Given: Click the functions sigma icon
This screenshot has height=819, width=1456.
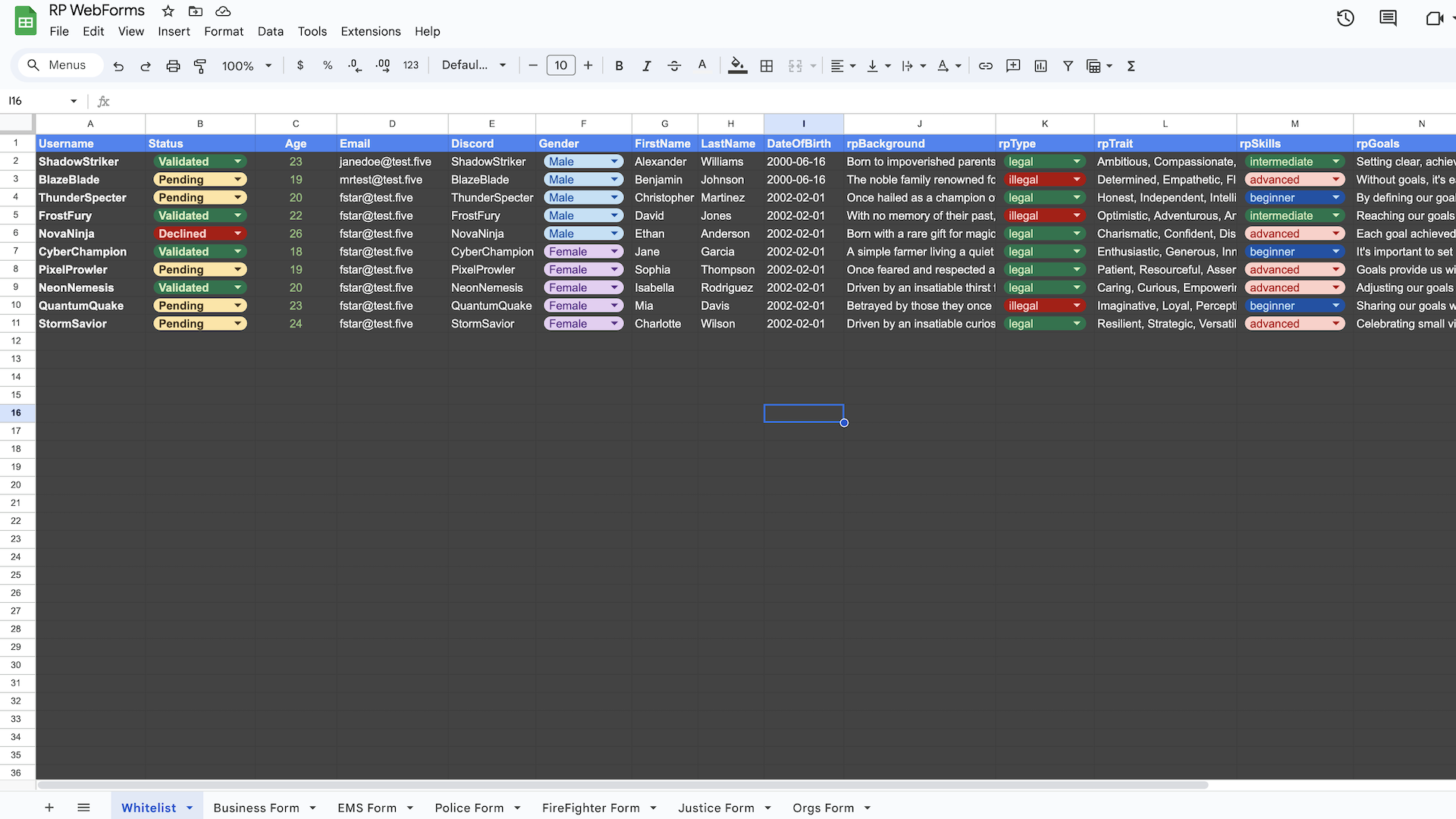Looking at the screenshot, I should [x=1131, y=66].
